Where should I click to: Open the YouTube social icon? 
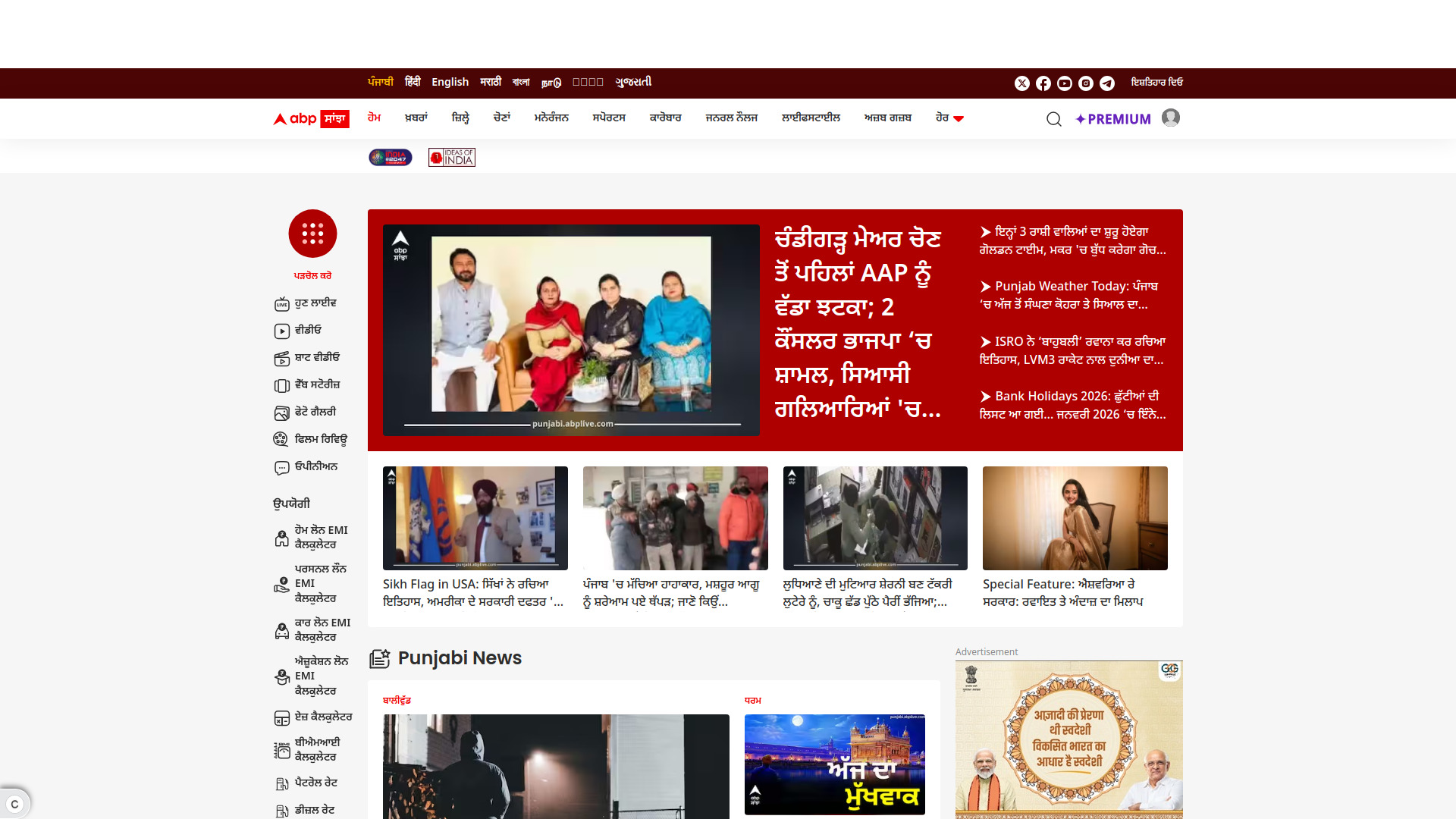(1065, 83)
